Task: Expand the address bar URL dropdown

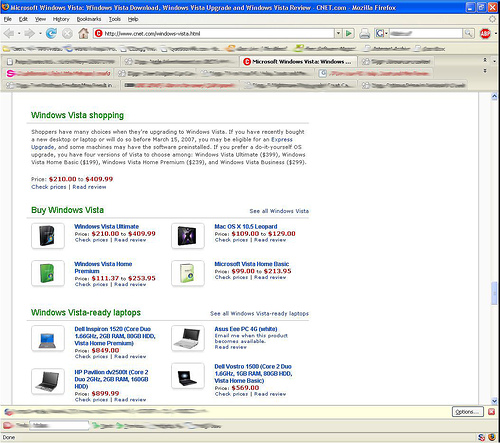Action: [x=338, y=33]
